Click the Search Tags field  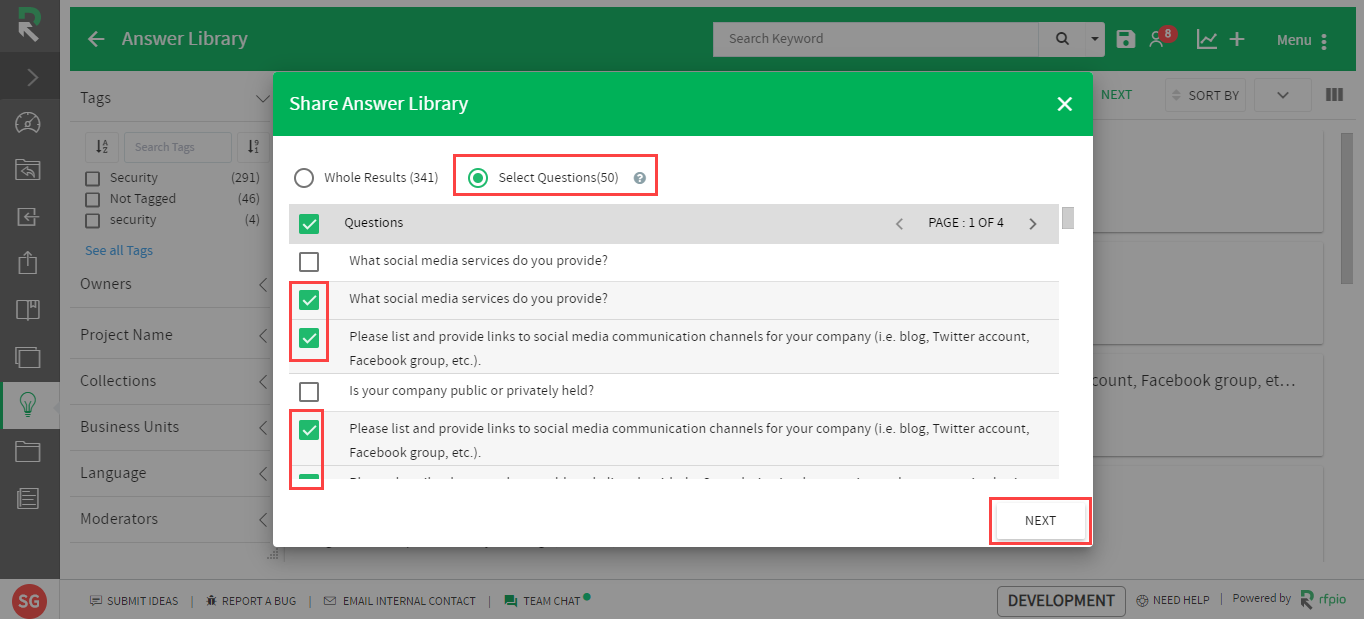click(177, 147)
